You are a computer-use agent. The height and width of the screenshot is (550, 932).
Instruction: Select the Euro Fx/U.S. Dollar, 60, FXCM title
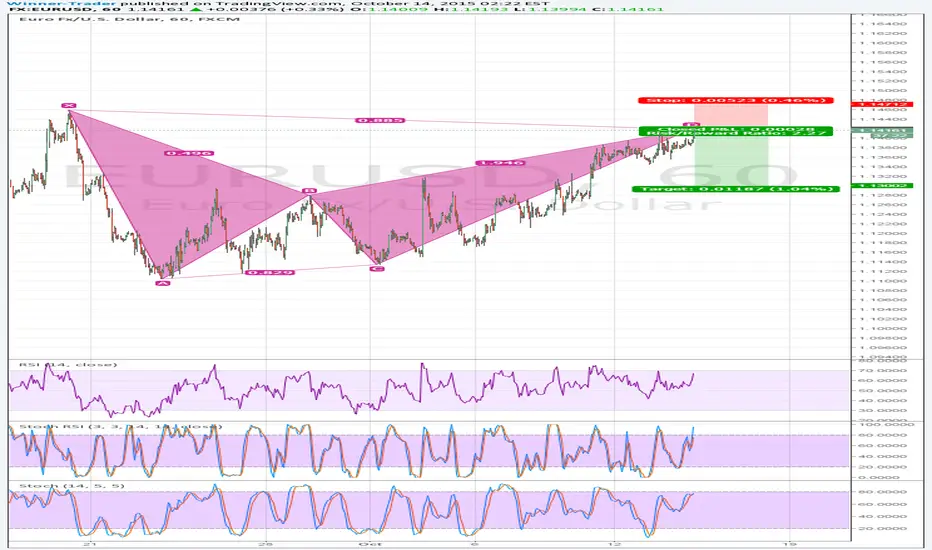coord(130,19)
